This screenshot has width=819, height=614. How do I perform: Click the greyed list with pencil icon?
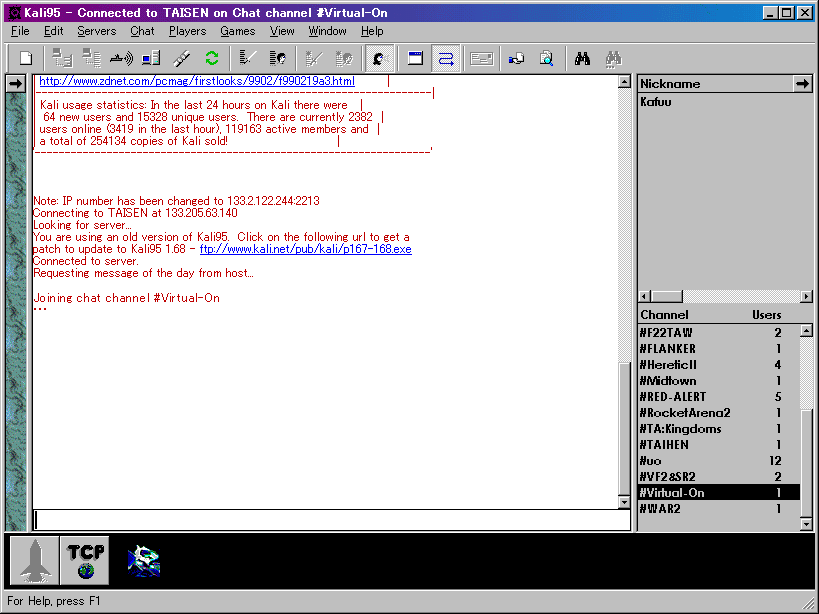point(313,58)
